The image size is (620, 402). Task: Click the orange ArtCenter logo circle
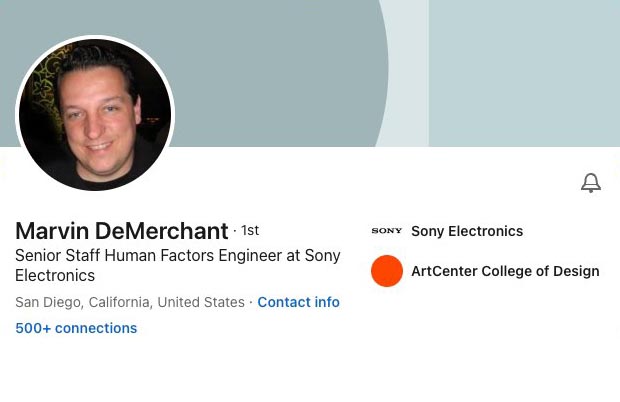coord(387,271)
